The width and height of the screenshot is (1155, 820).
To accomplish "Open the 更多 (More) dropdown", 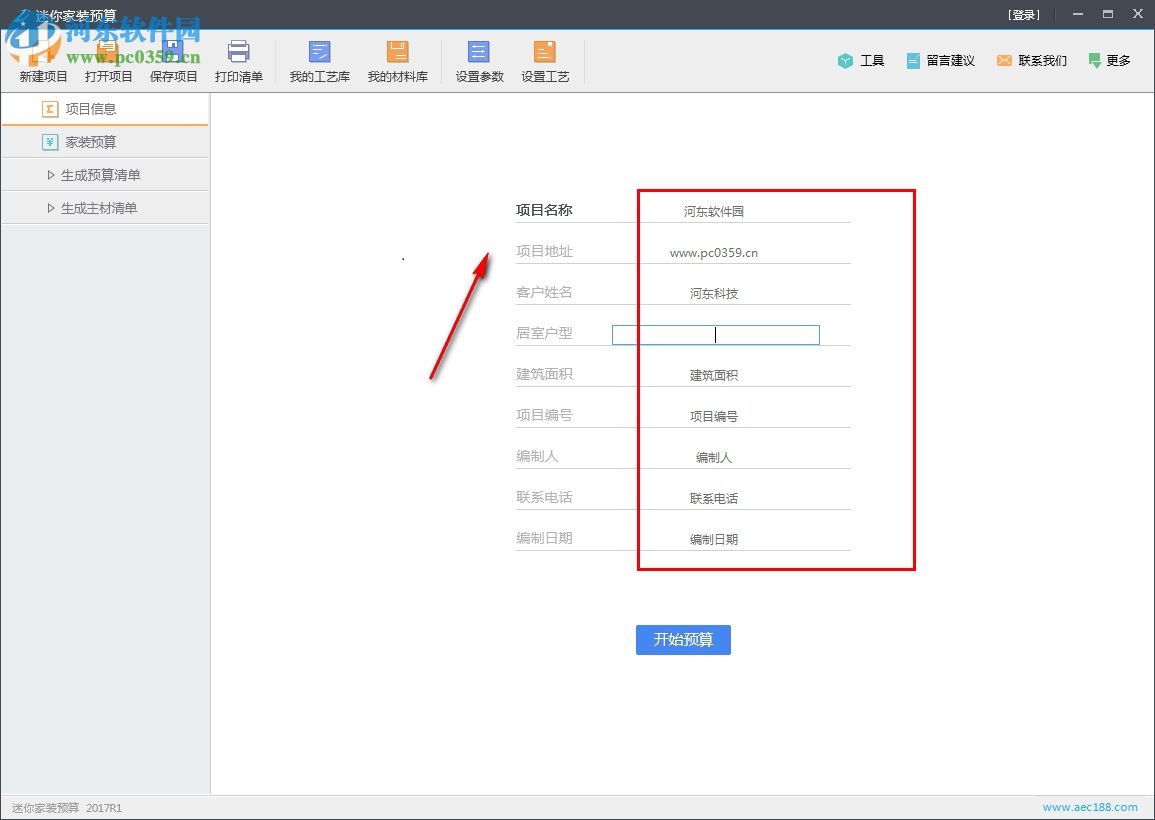I will (1110, 60).
